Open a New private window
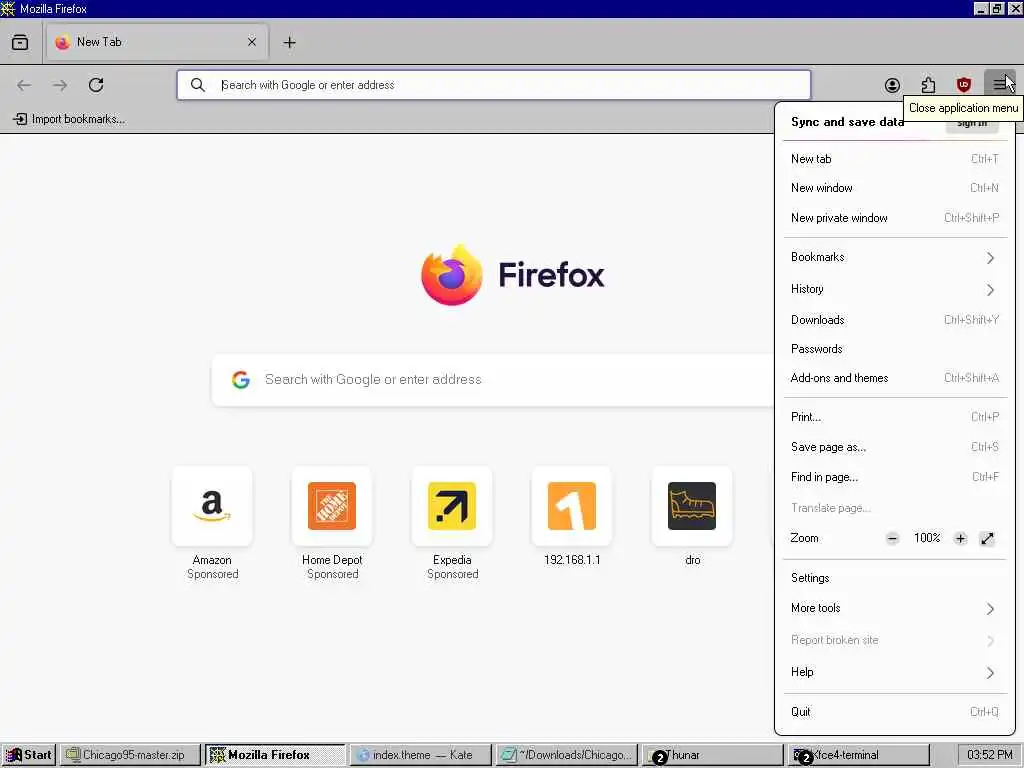Screen dimensions: 1024x768 click(895, 218)
